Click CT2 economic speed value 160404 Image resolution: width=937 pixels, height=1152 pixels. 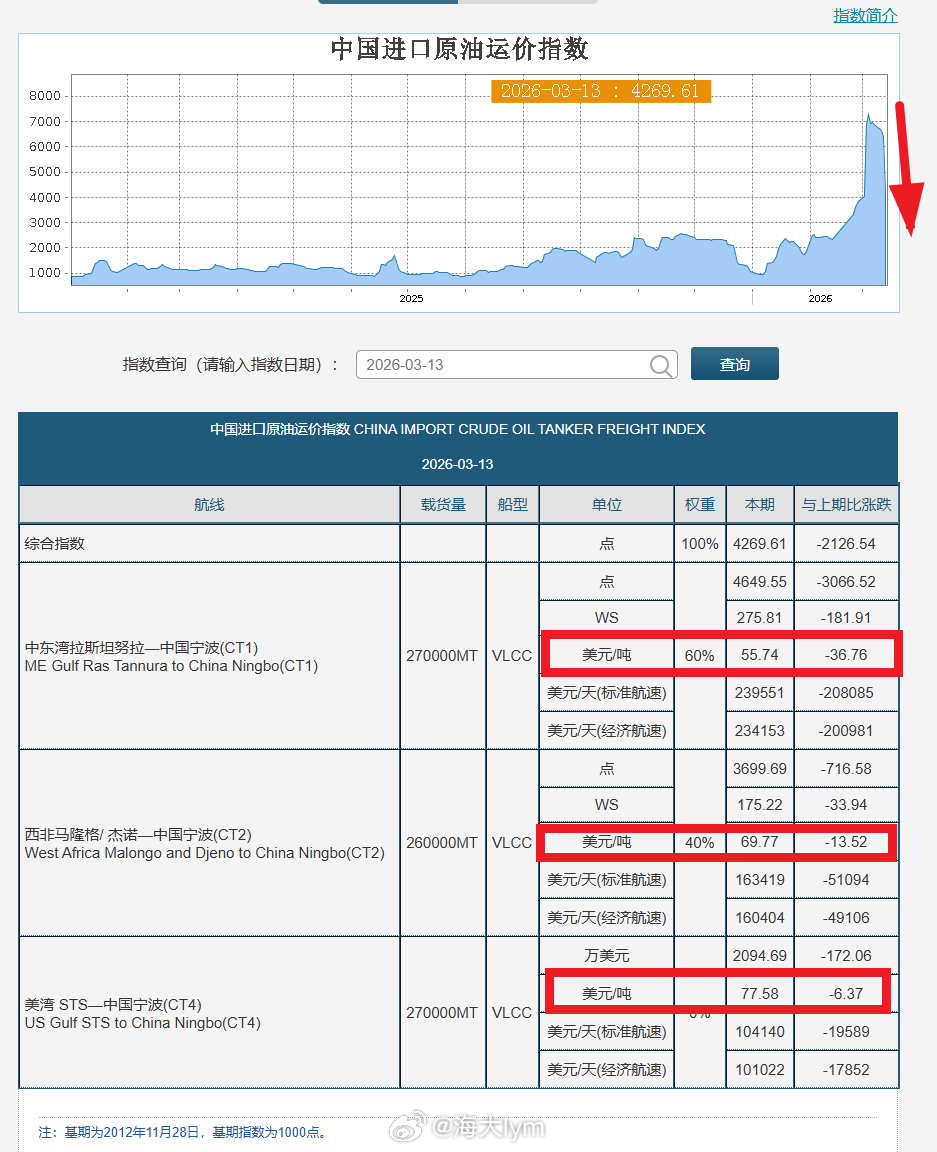pos(759,918)
